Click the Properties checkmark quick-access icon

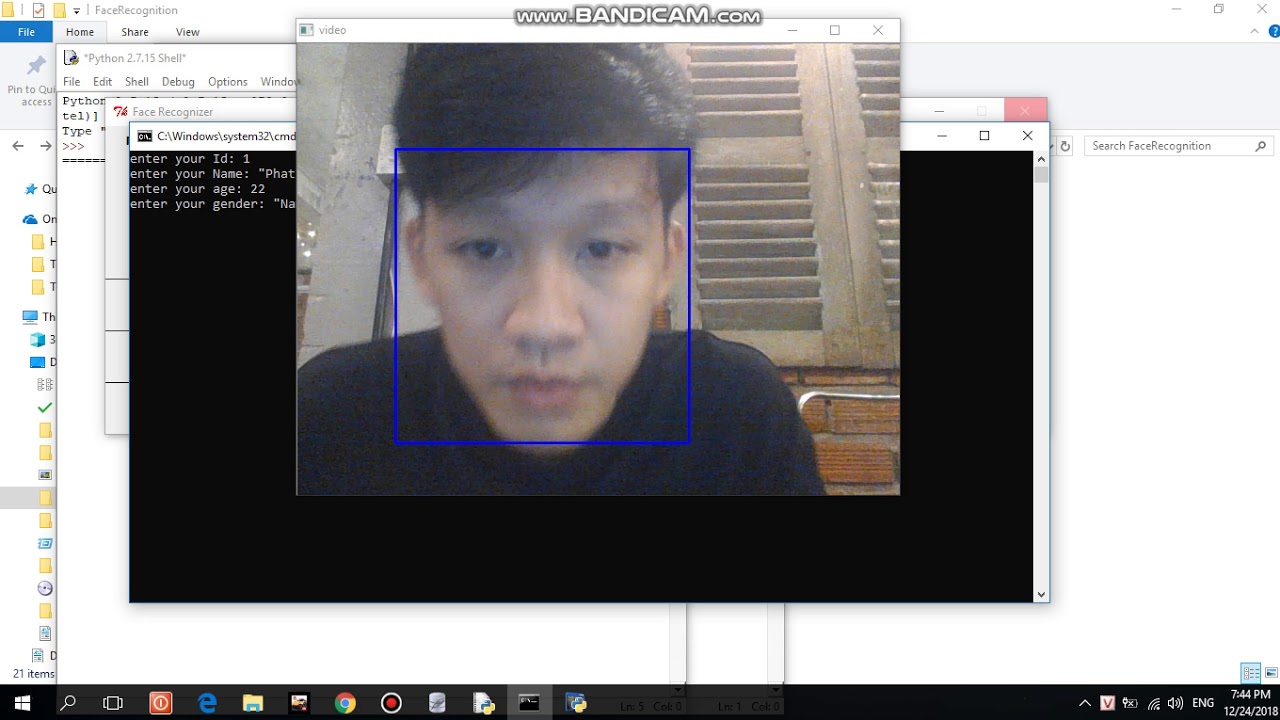pyautogui.click(x=38, y=10)
